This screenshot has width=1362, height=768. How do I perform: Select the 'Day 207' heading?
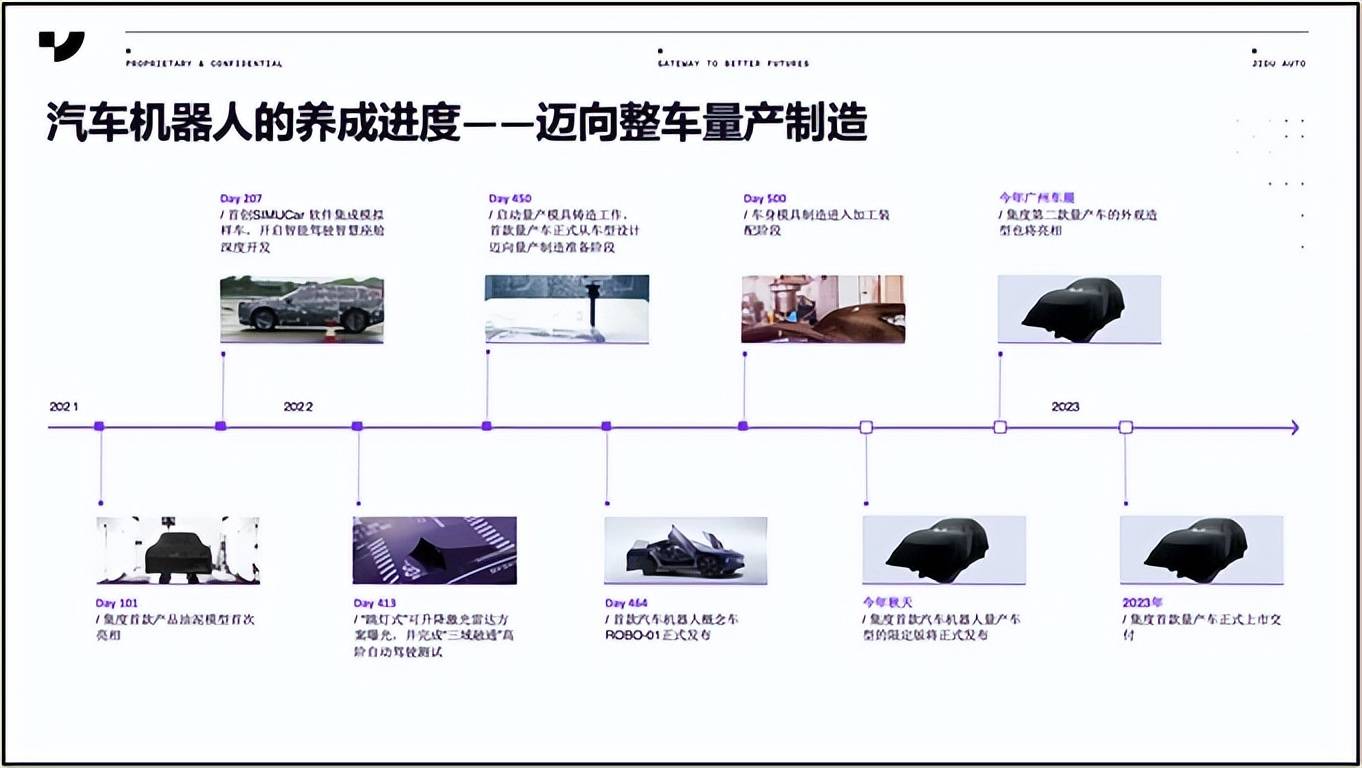241,199
